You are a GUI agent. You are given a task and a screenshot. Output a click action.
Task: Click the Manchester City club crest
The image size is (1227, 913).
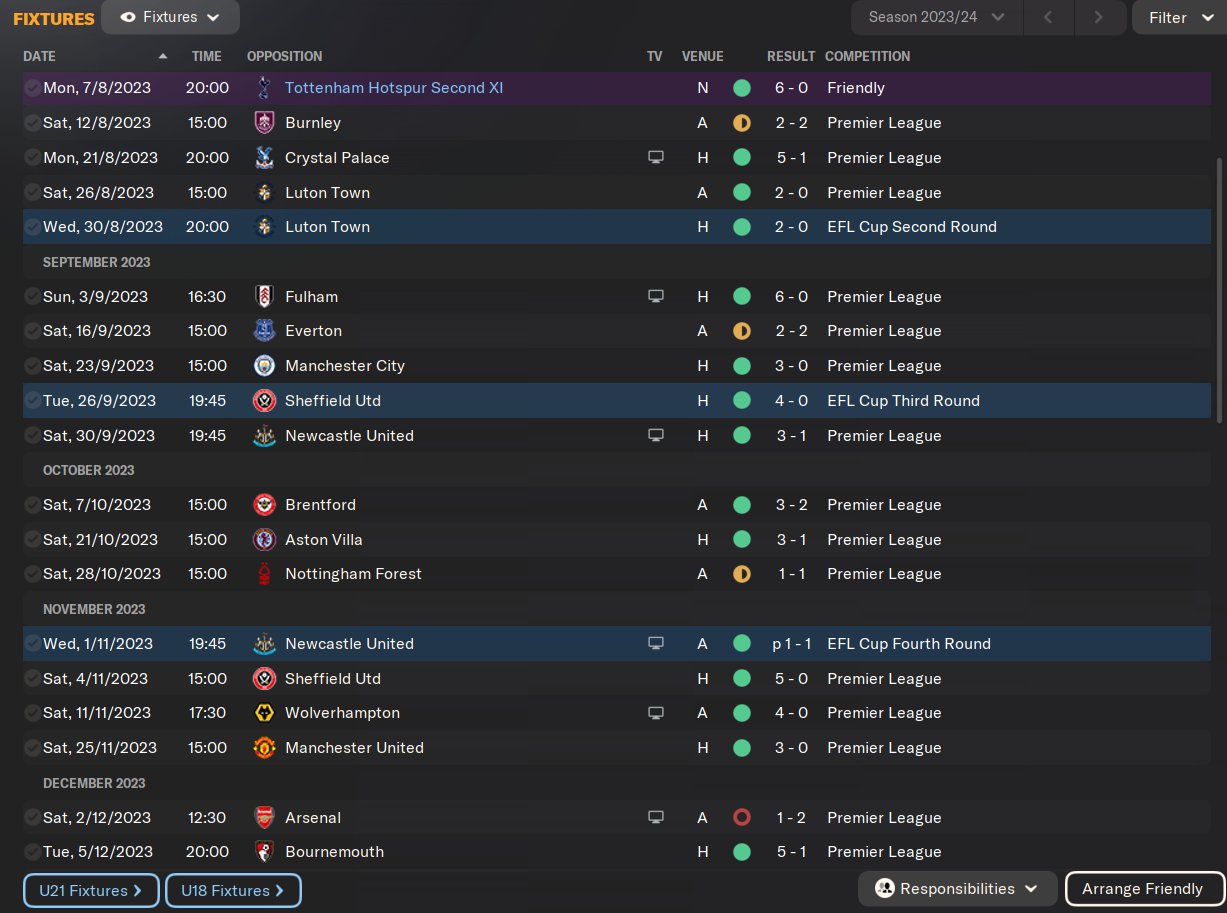point(264,366)
